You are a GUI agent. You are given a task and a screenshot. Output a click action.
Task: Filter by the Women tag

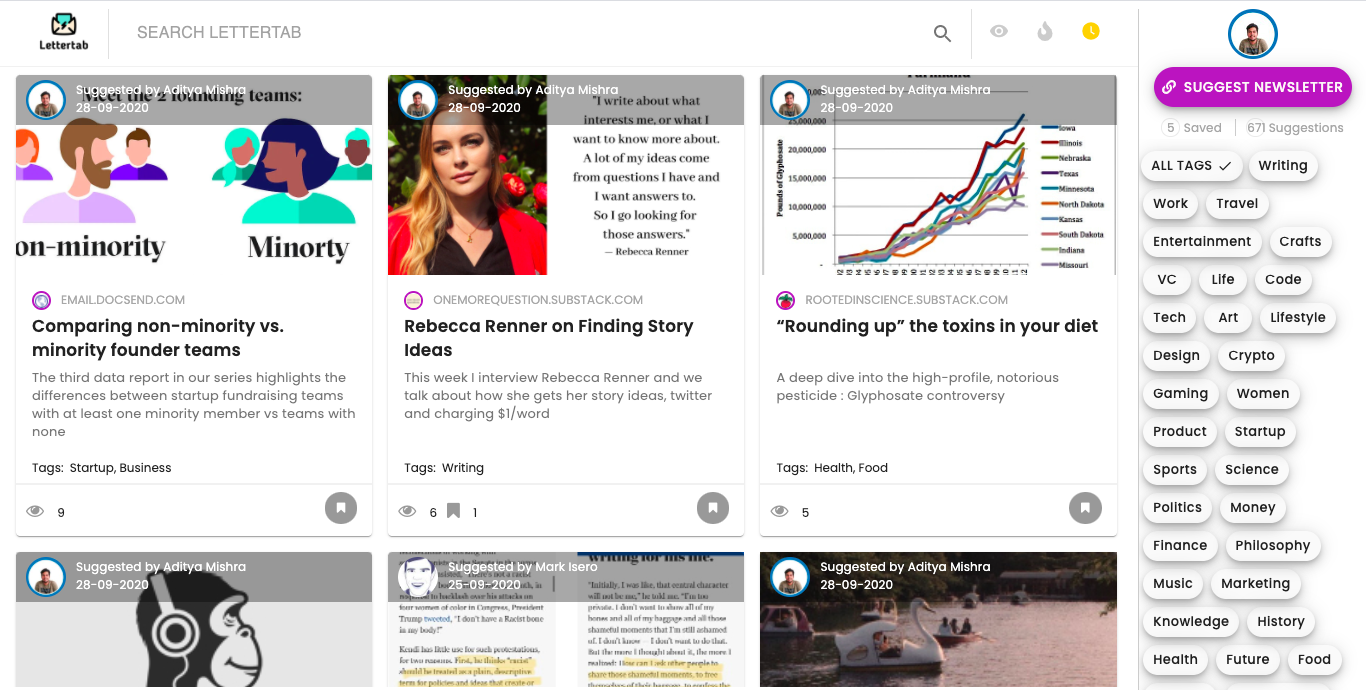click(1263, 394)
